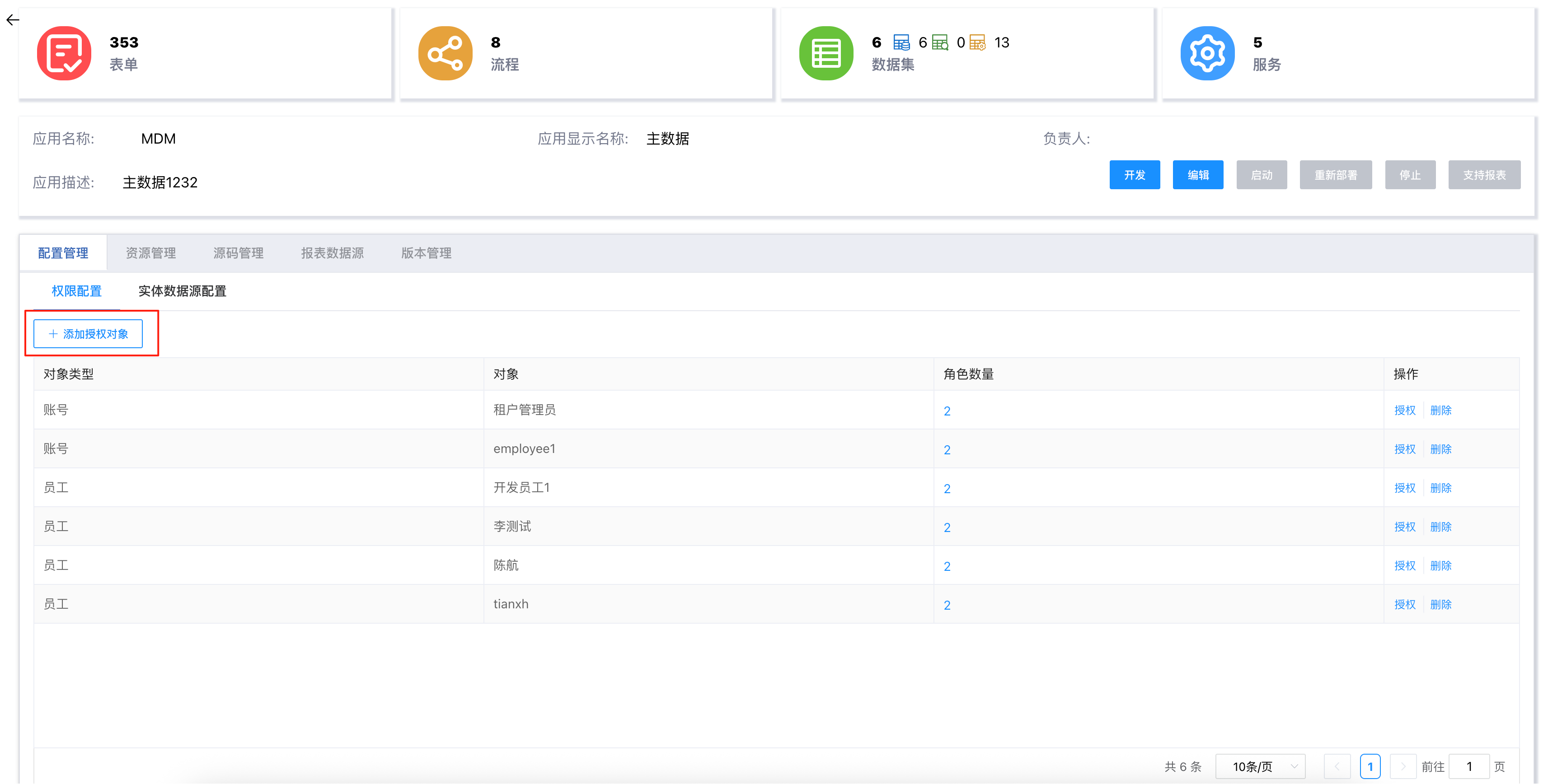Viewport: 1548px width, 784px height.
Task: Click the blue services gear icon
Action: [1207, 53]
